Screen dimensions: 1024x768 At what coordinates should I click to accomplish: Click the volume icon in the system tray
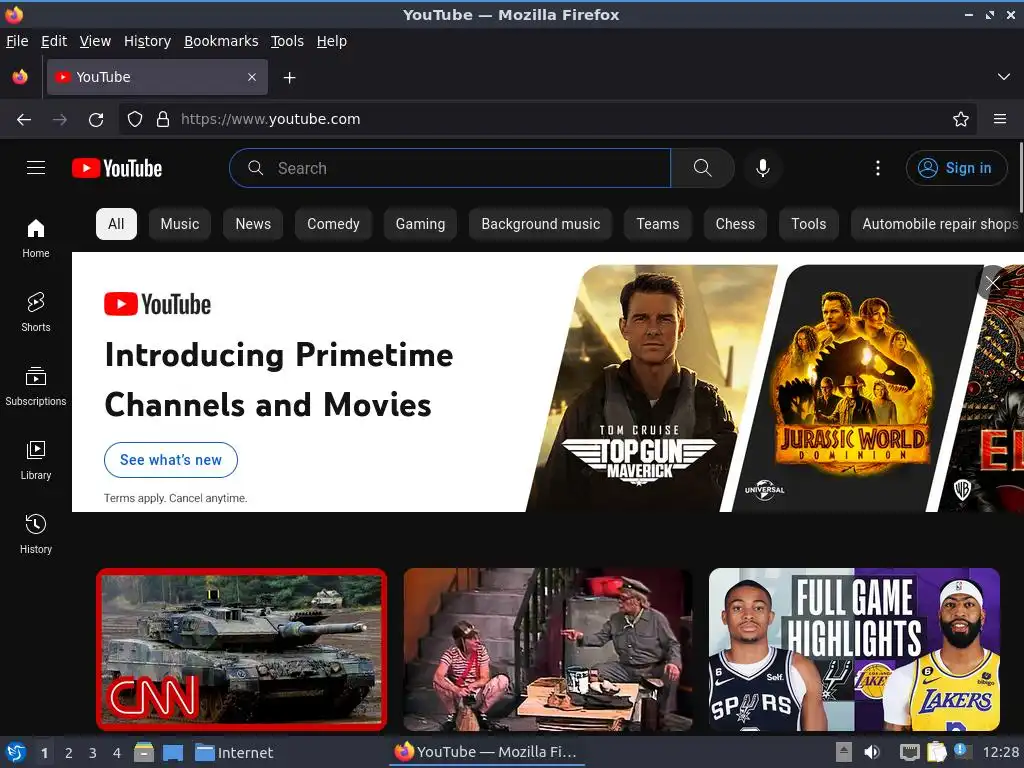872,752
